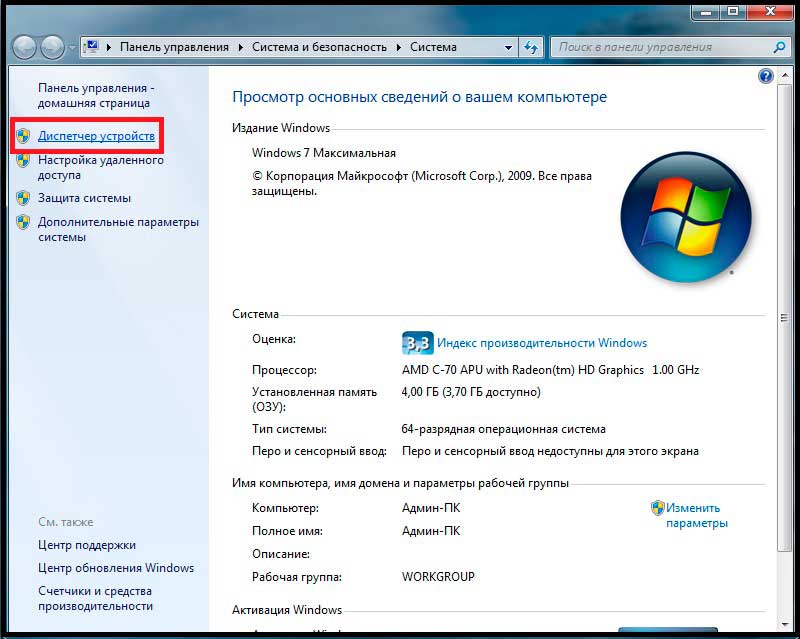The width and height of the screenshot is (800, 639).
Task: Expand the arrow after Система и безопасность breadcrumb
Action: pos(398,47)
